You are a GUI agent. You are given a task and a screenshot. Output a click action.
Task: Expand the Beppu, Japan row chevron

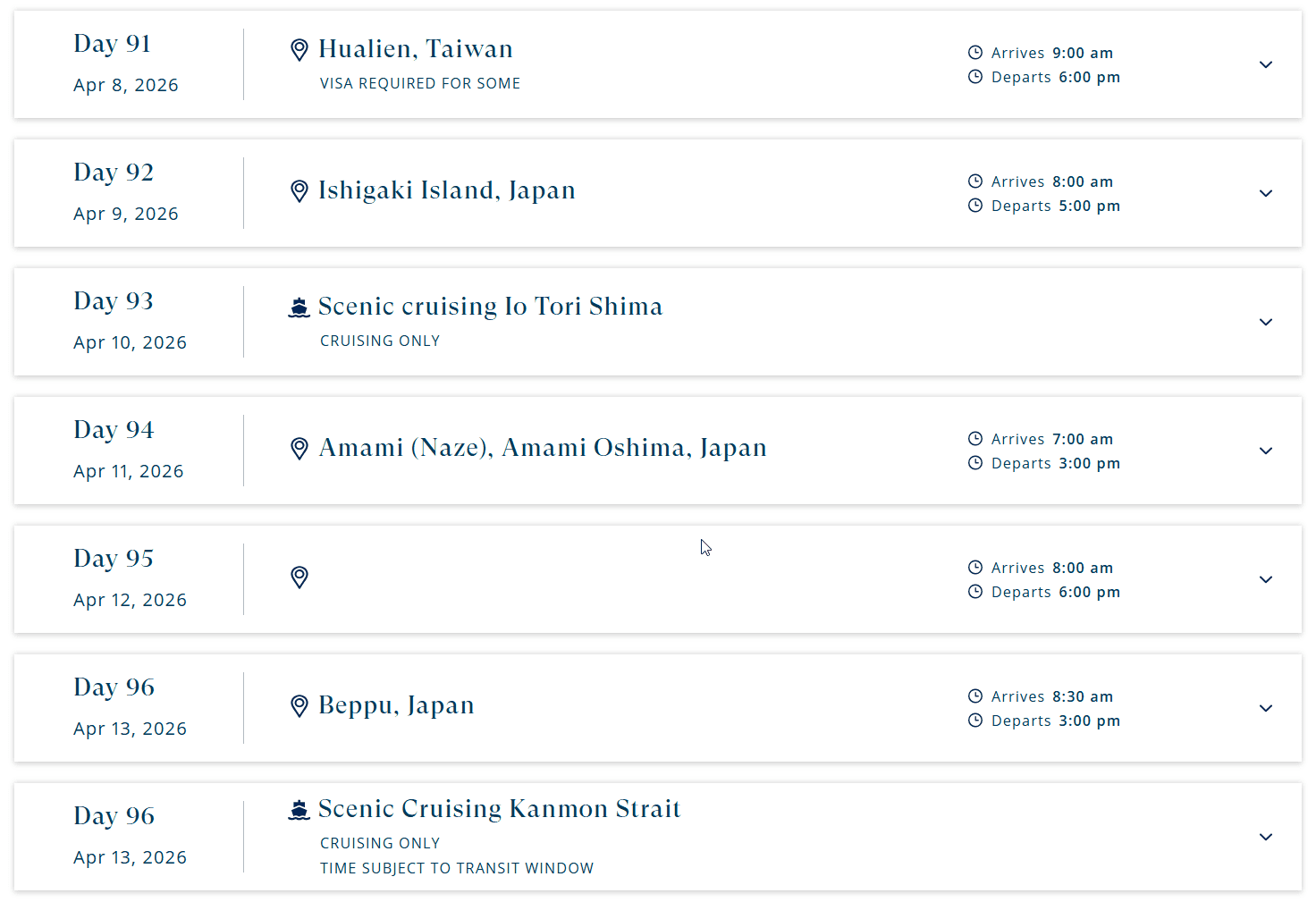point(1266,708)
